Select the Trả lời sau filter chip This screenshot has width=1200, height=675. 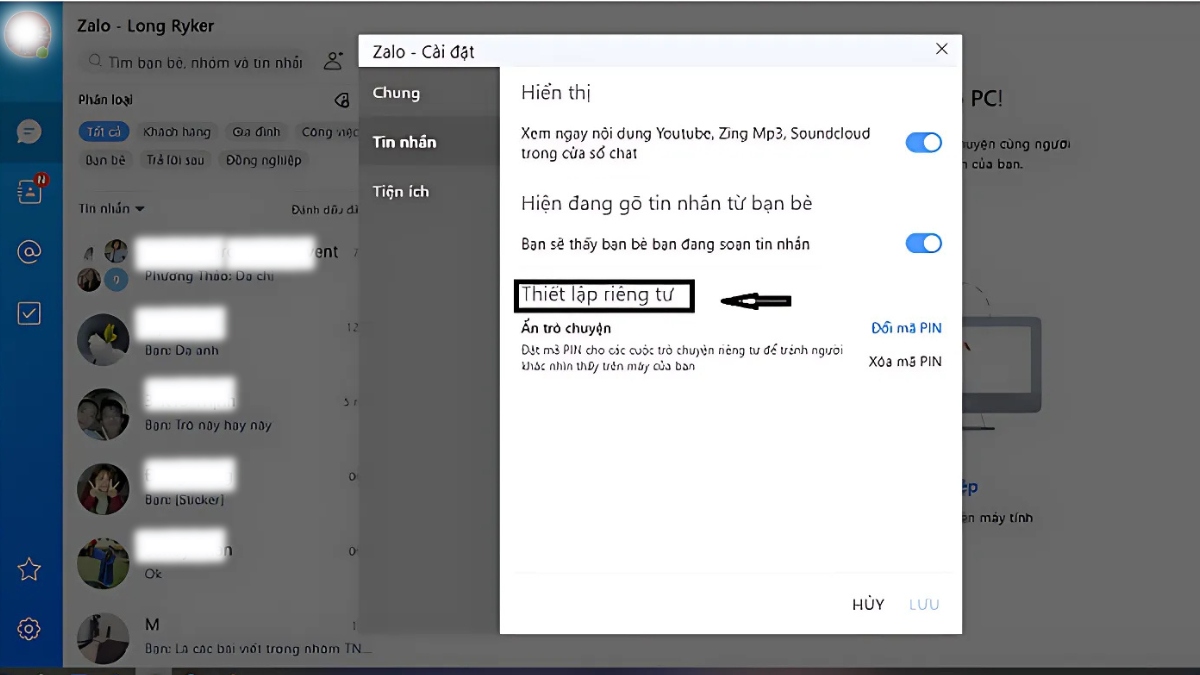(x=175, y=160)
